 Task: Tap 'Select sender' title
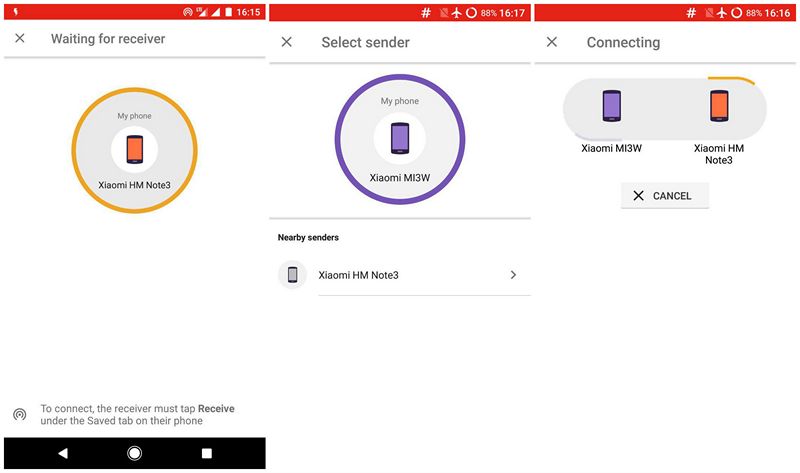point(365,42)
